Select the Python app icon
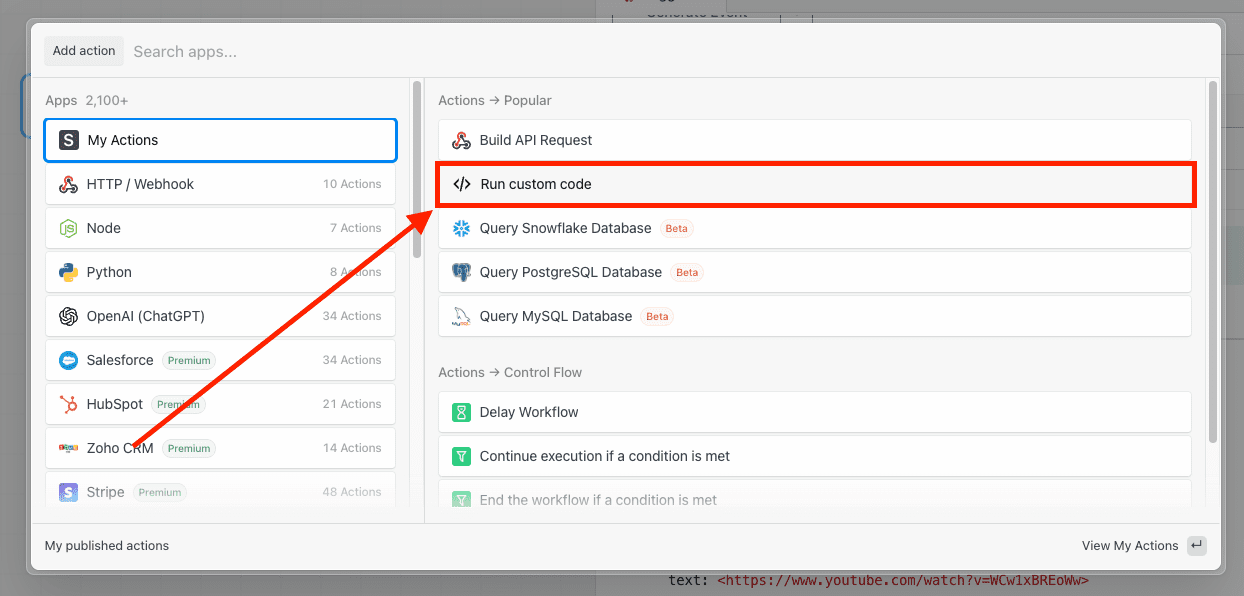The width and height of the screenshot is (1244, 596). click(x=68, y=272)
